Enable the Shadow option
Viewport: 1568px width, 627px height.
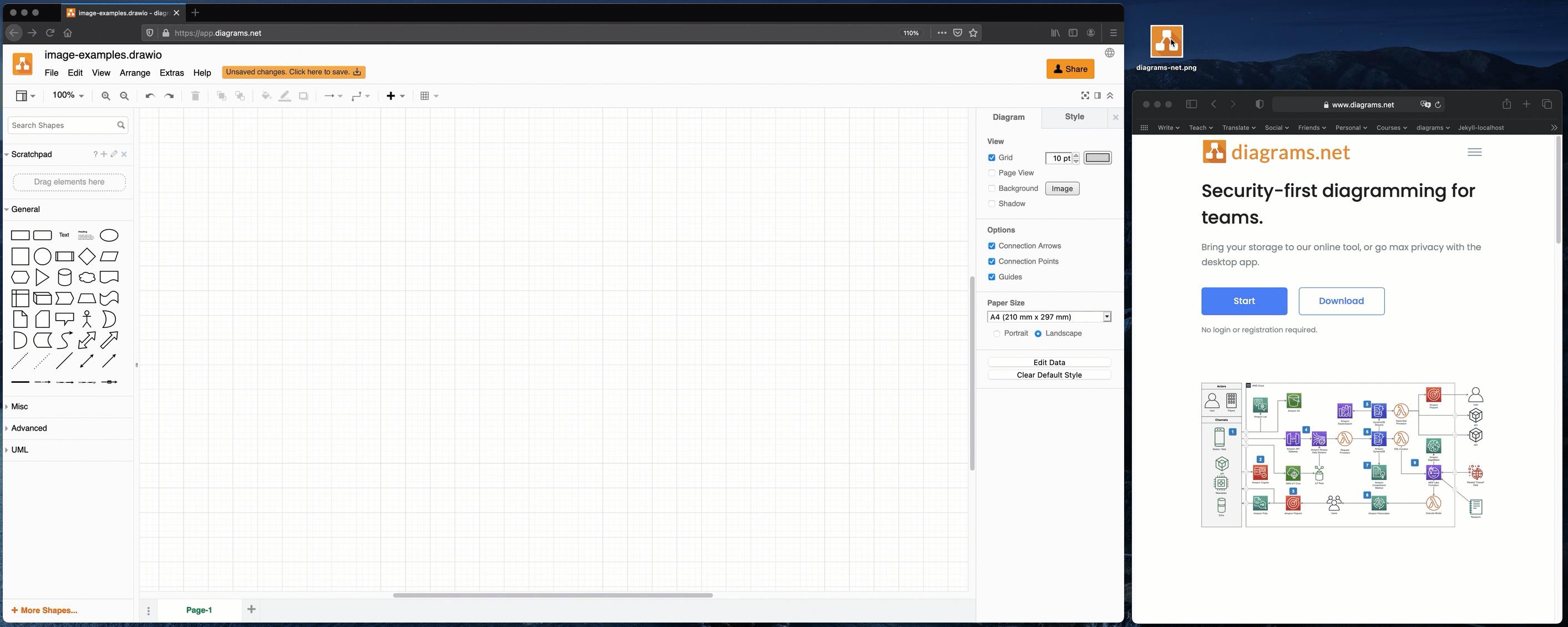pyautogui.click(x=992, y=204)
